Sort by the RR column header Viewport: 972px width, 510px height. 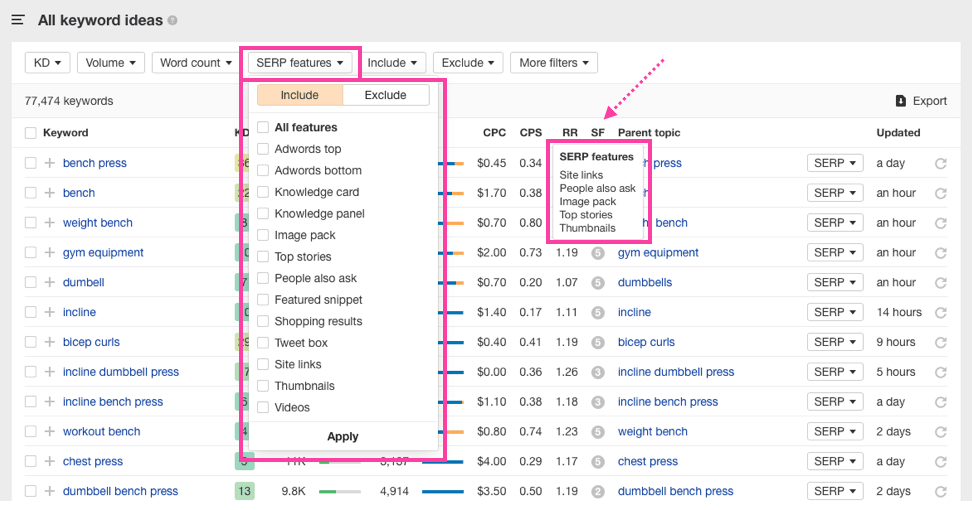coord(570,133)
